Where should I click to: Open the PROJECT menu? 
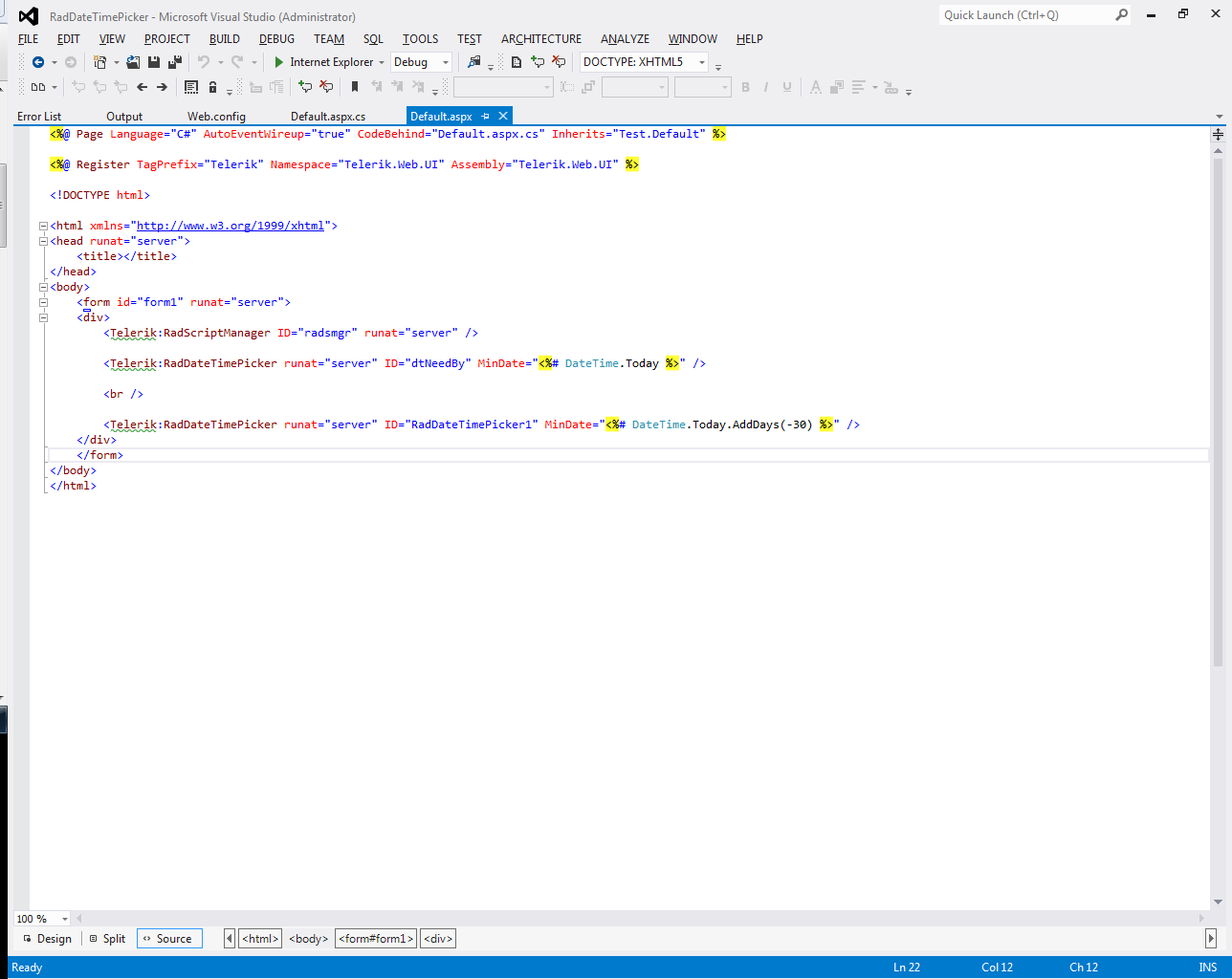pyautogui.click(x=167, y=39)
